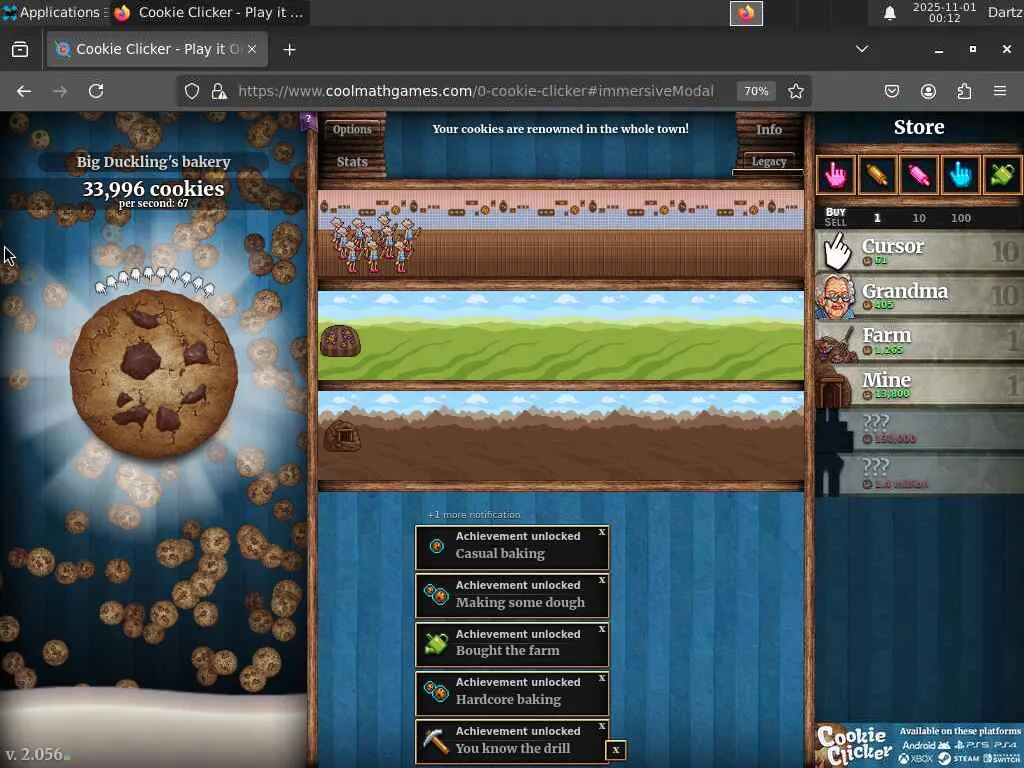Click the +1 more notification text
1024x768 pixels.
pos(474,515)
